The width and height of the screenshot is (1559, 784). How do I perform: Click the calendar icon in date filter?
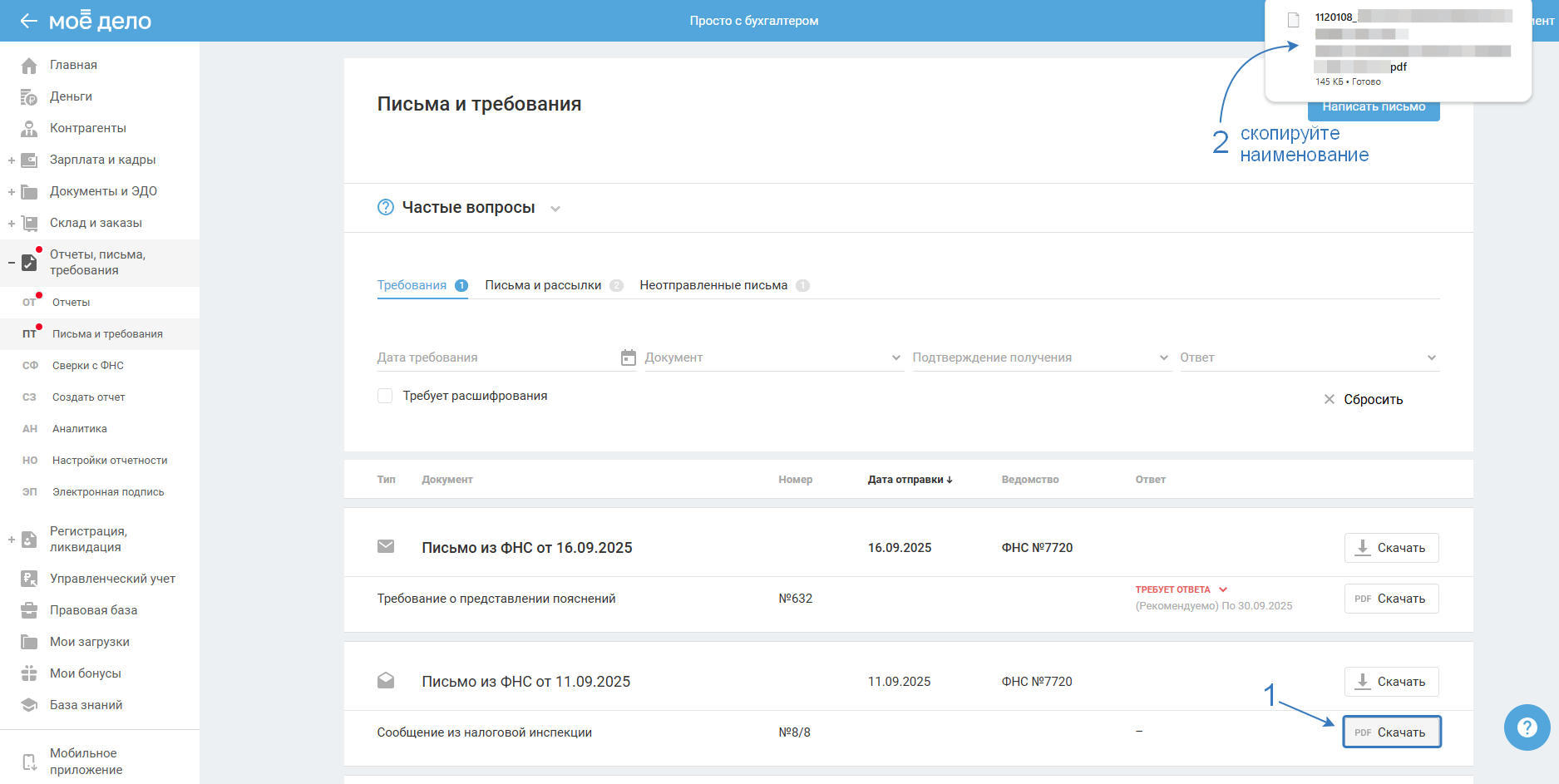point(629,357)
